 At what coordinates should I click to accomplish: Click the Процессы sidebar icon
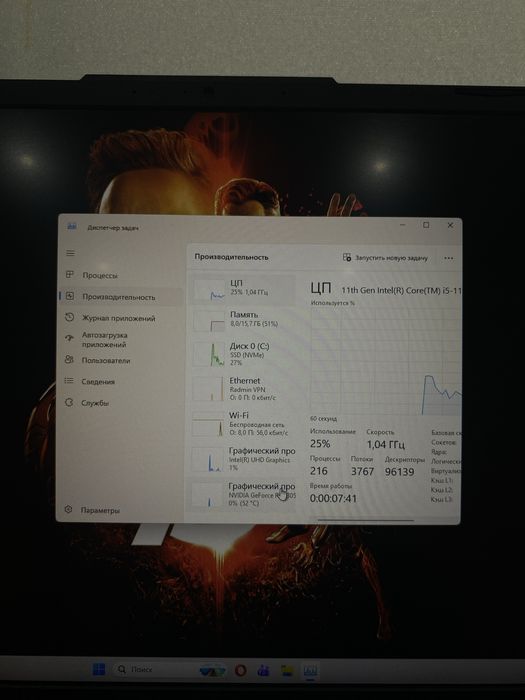point(70,275)
